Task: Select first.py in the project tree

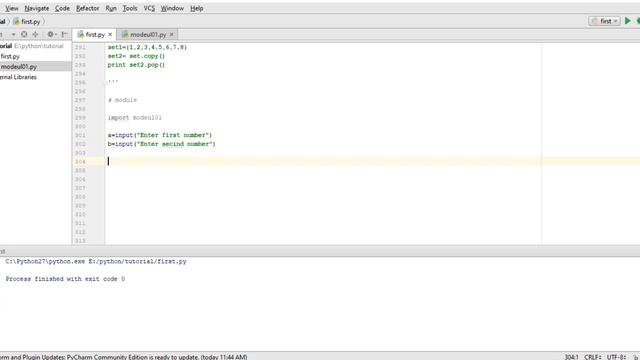Action: click(10, 56)
